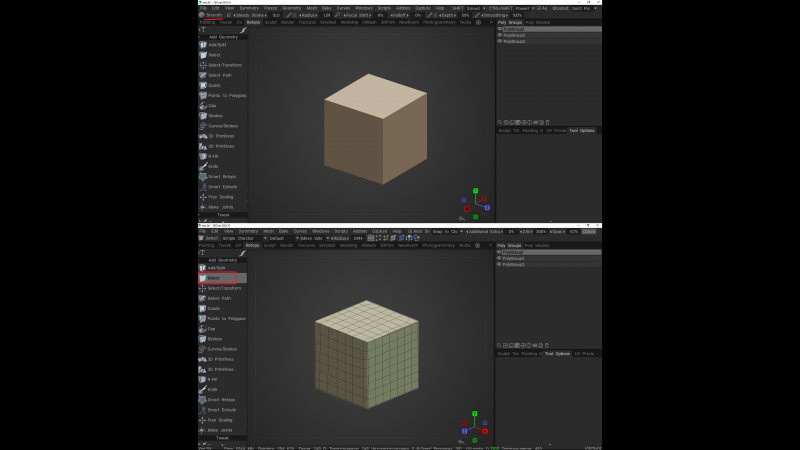
Task: Choose the Quads tool in upper window
Action: pos(214,85)
